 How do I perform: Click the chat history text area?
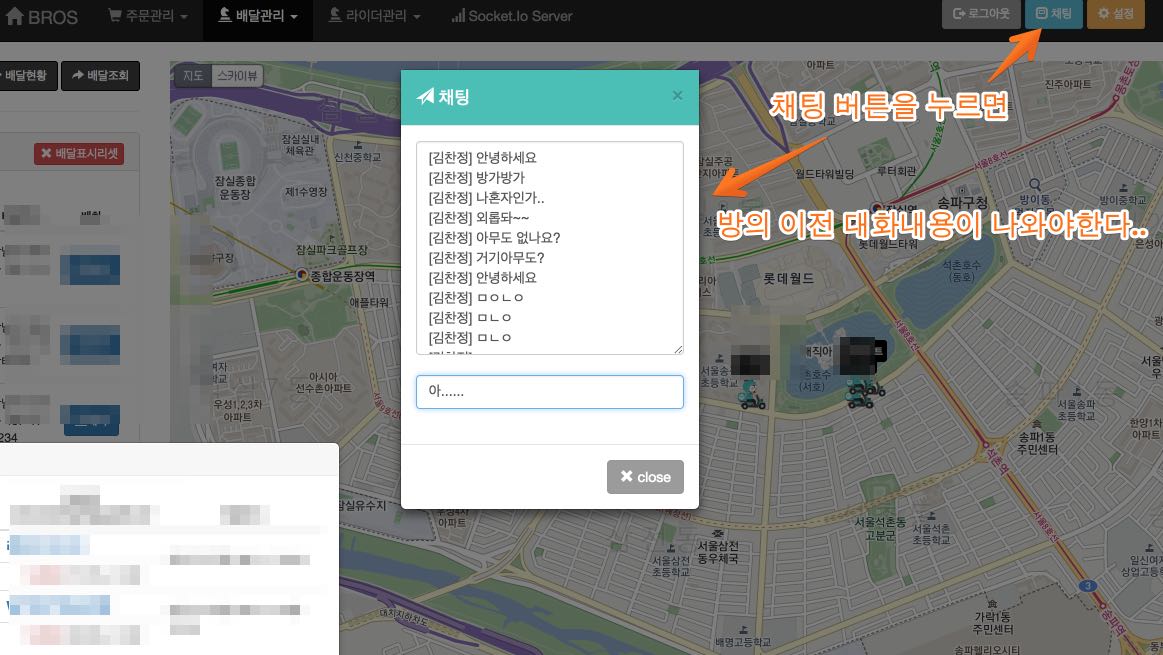click(x=550, y=248)
